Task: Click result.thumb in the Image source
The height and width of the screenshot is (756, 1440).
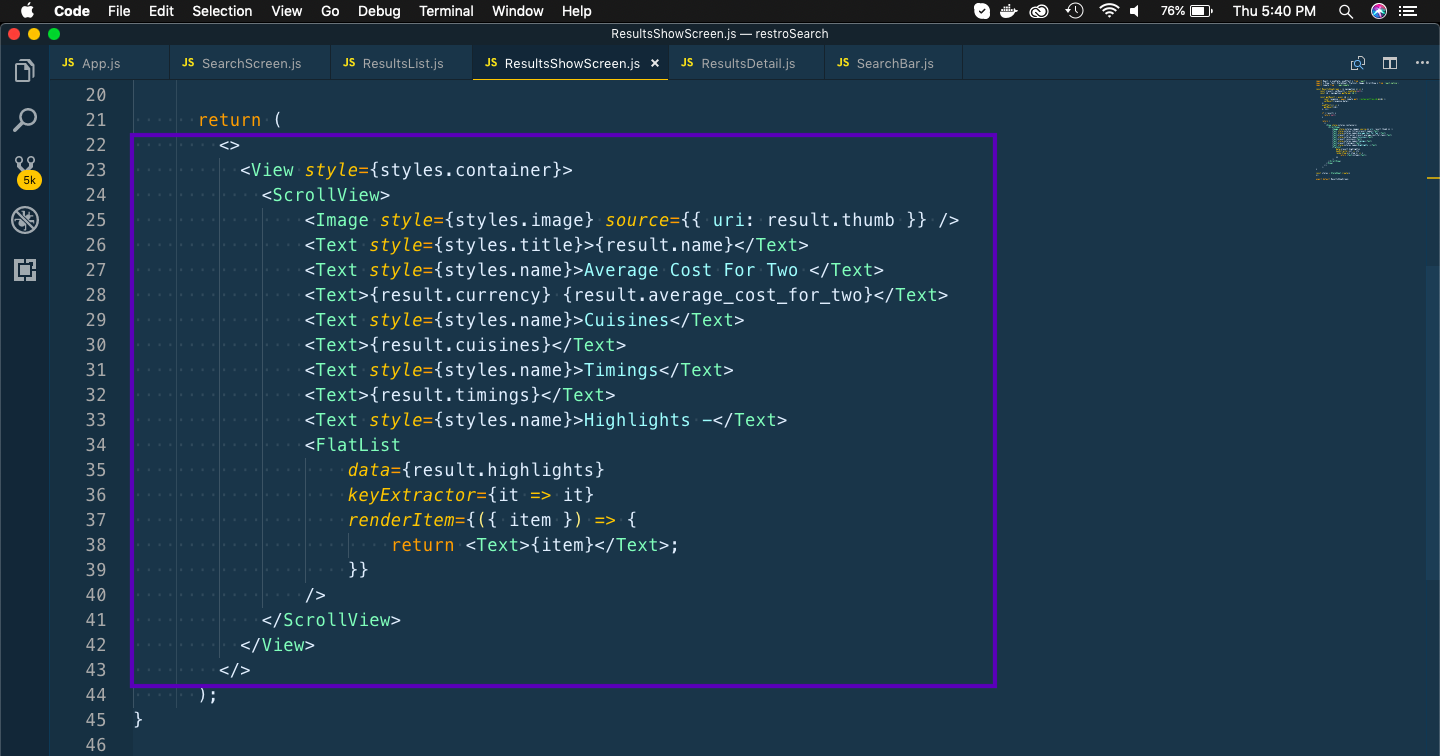Action: click(830, 220)
